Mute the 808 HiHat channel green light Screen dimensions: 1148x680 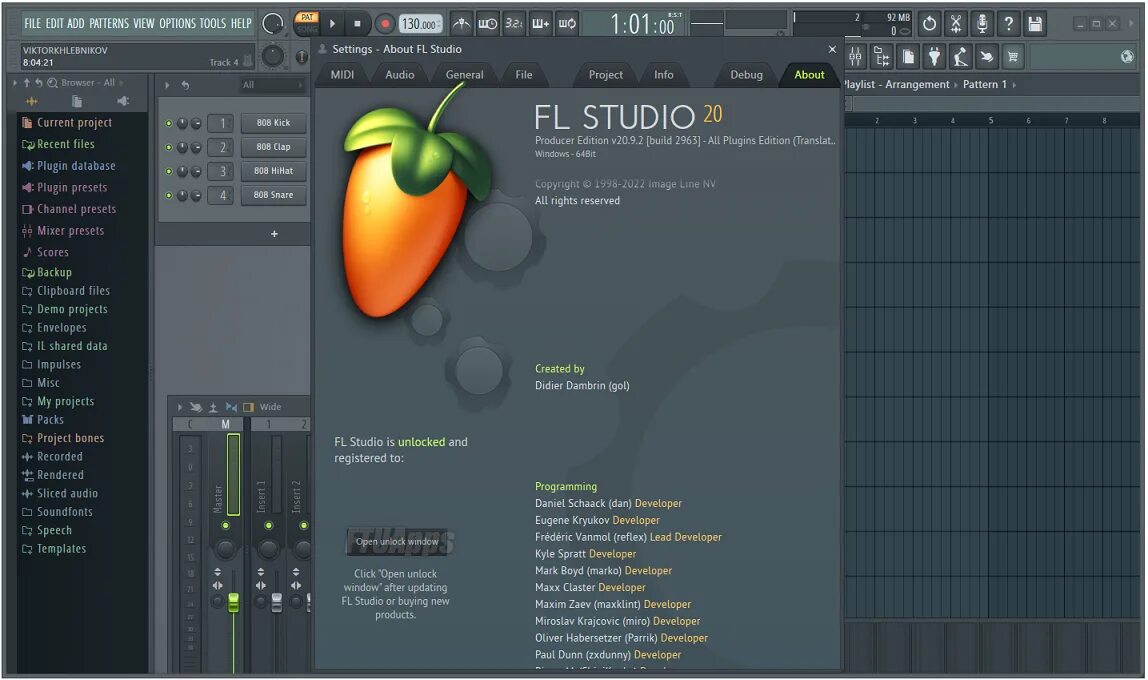pyautogui.click(x=169, y=171)
